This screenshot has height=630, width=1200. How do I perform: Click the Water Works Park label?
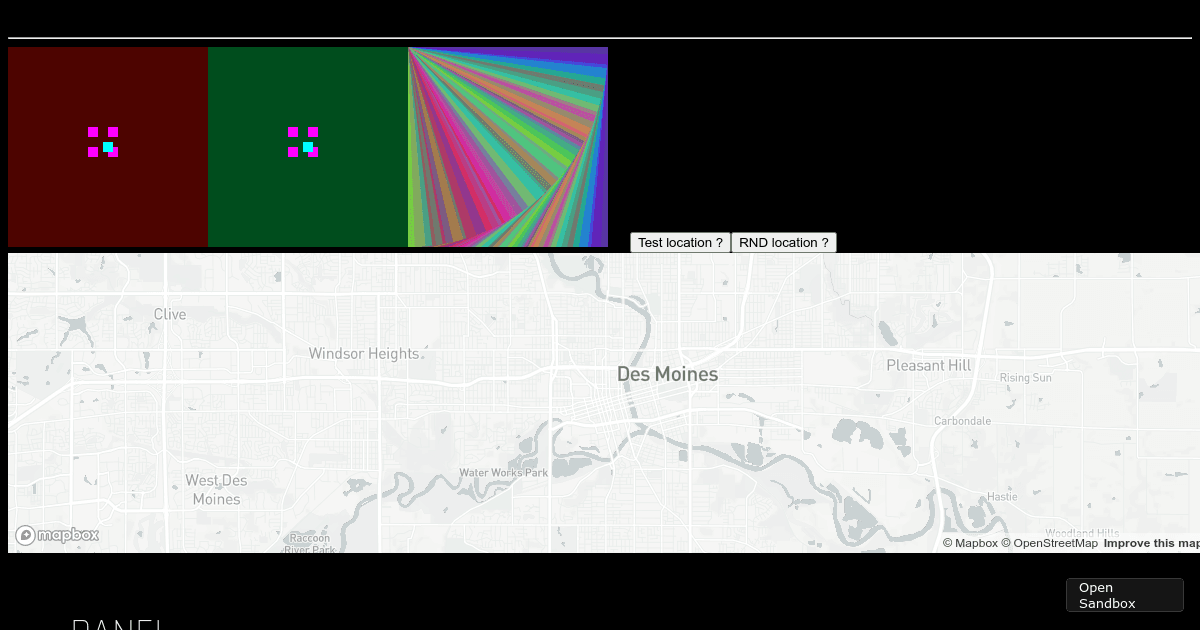[x=503, y=472]
